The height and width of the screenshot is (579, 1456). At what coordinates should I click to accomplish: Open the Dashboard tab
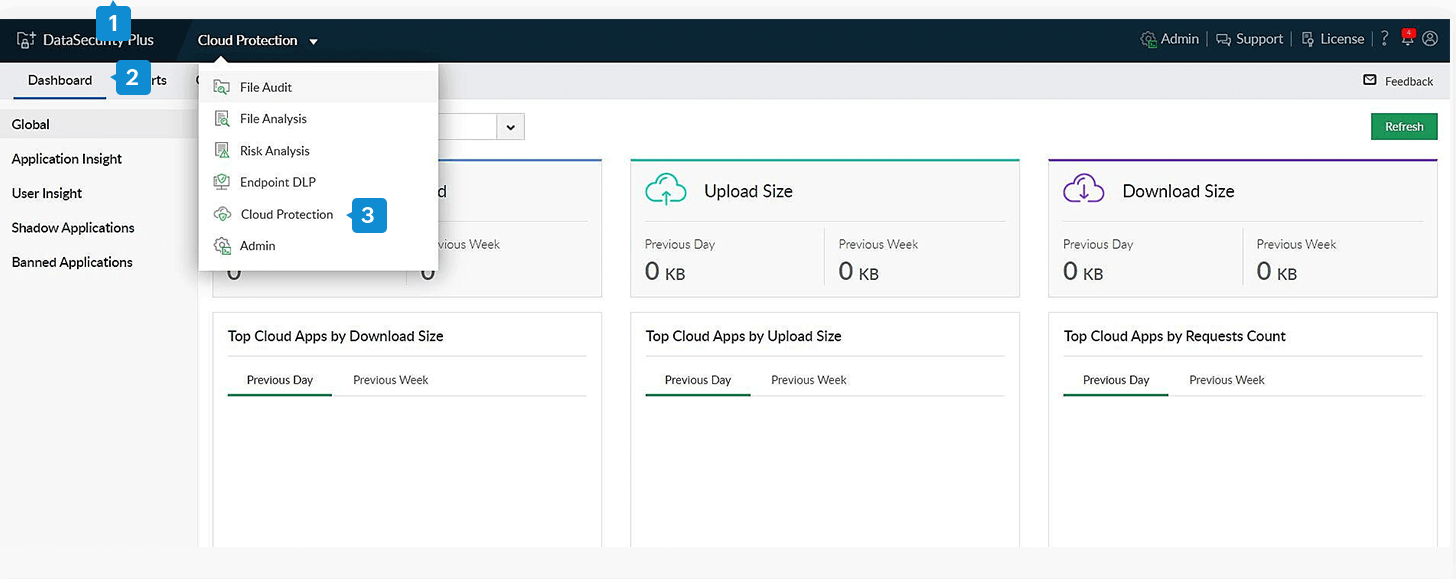pyautogui.click(x=60, y=80)
